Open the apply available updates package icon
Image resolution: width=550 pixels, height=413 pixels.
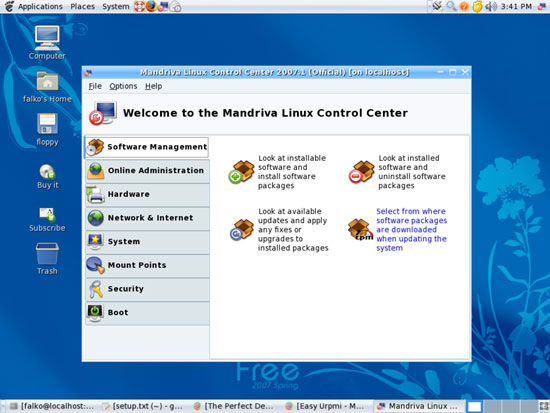click(x=242, y=229)
